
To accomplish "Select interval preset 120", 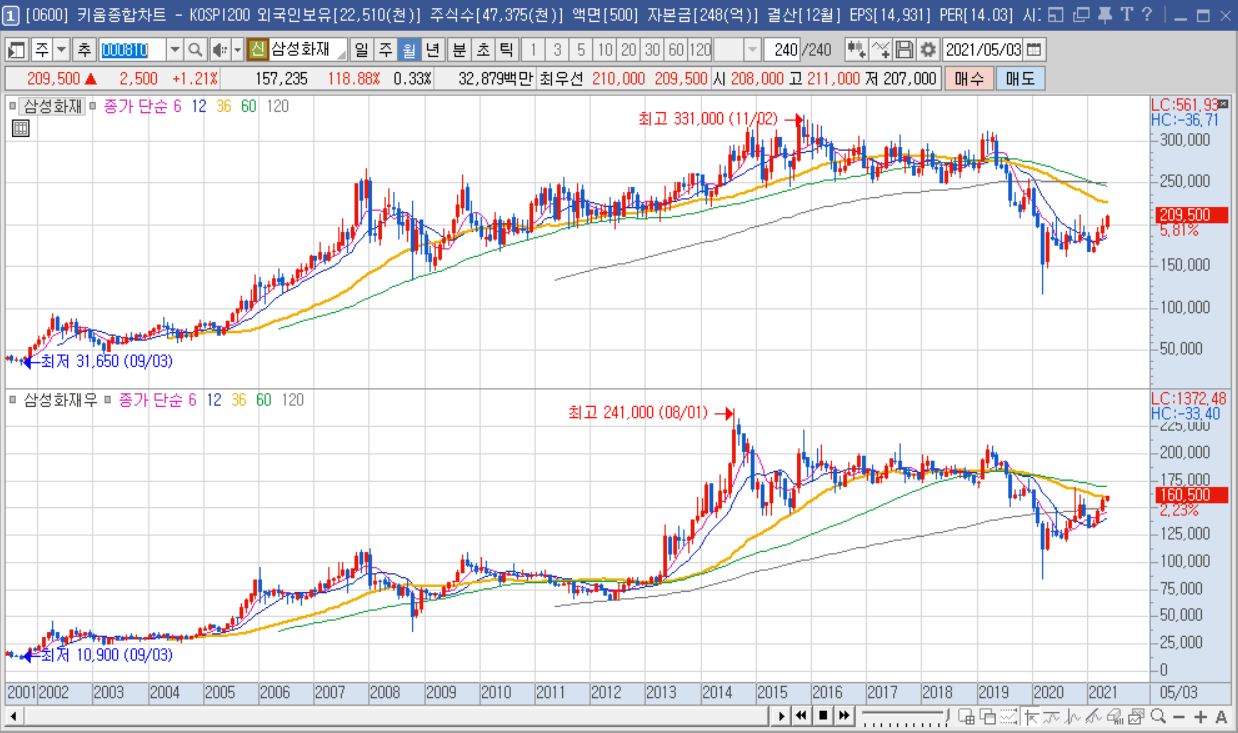I will (700, 50).
